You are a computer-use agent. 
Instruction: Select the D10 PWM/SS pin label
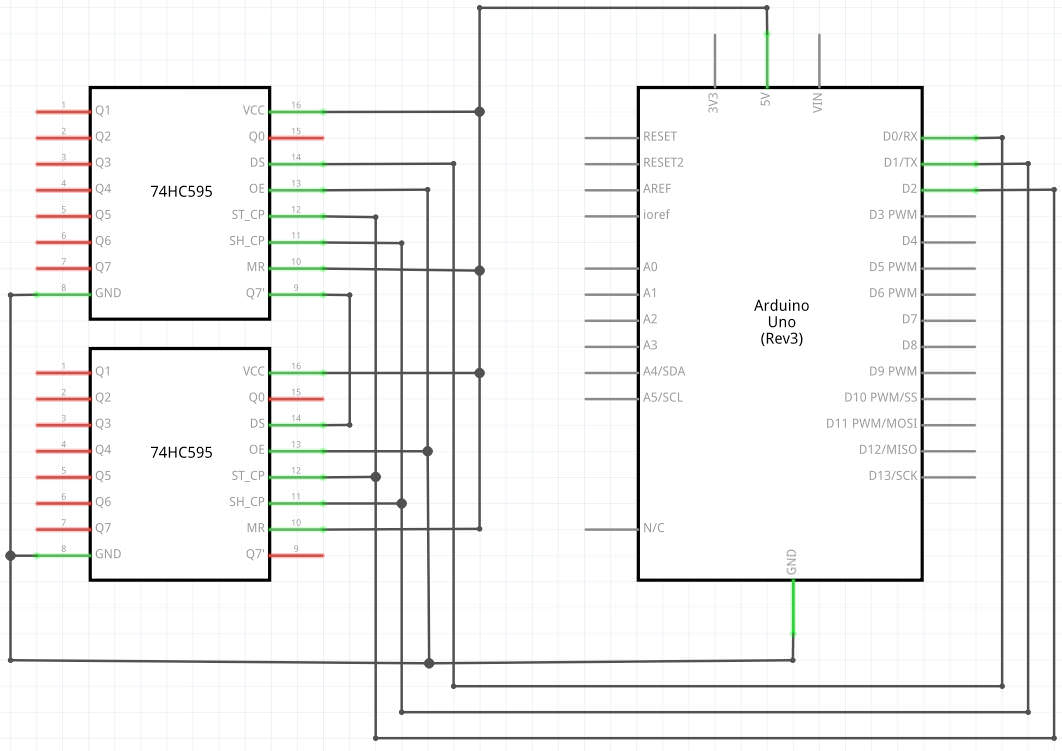[x=880, y=398]
